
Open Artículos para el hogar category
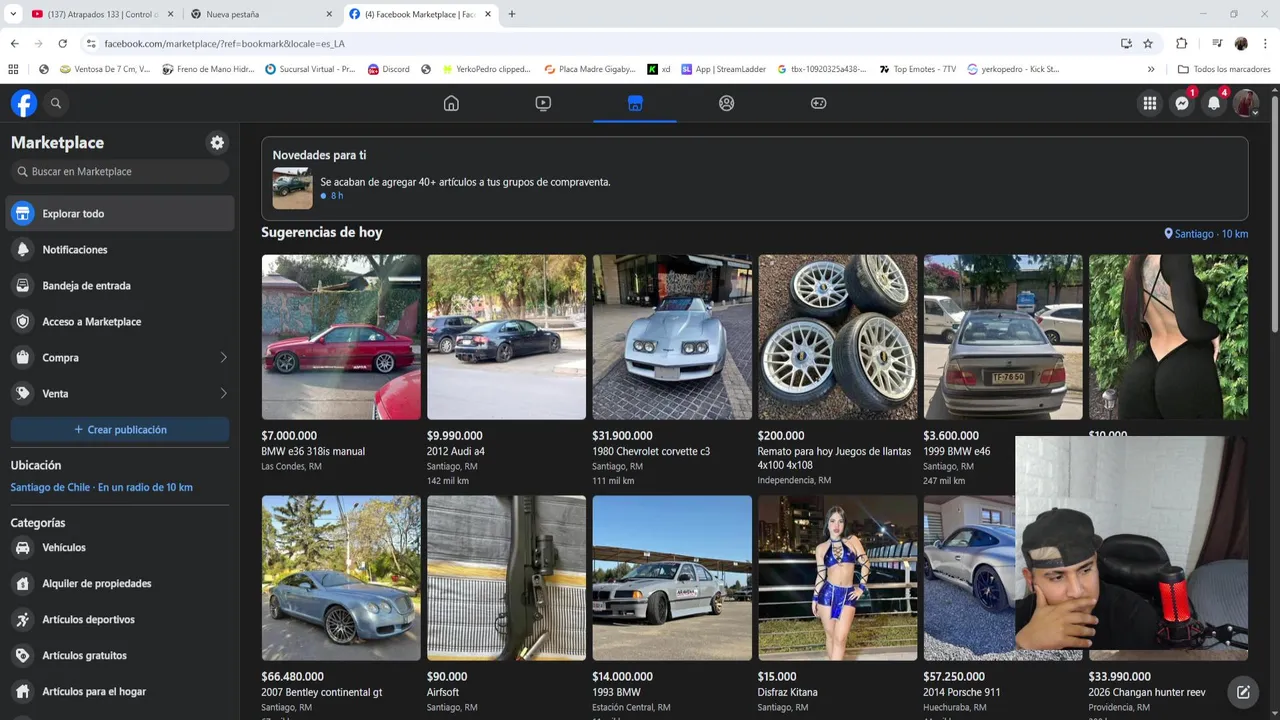(x=120, y=692)
